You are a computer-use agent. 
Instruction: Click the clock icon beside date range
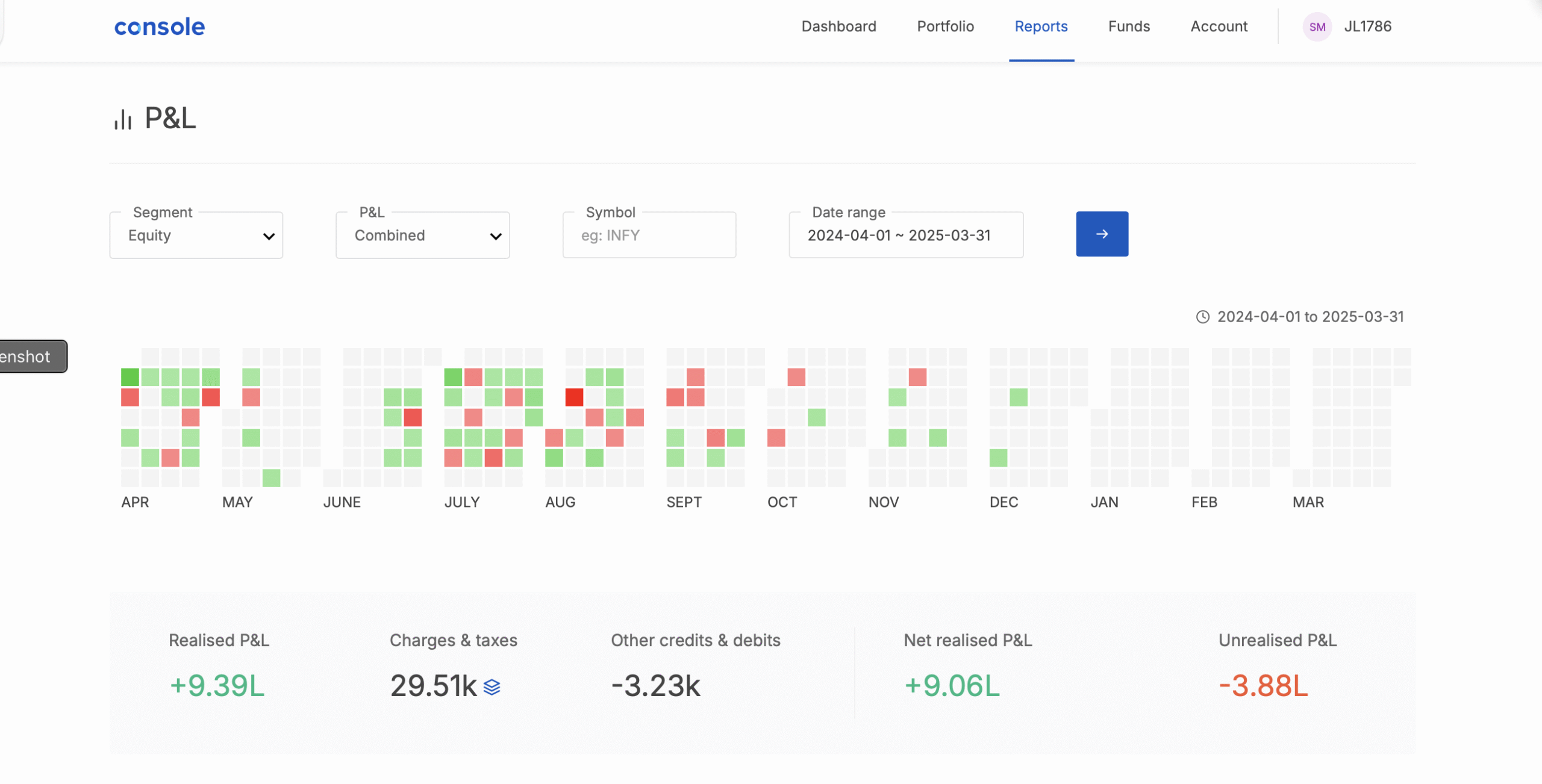pos(1202,317)
